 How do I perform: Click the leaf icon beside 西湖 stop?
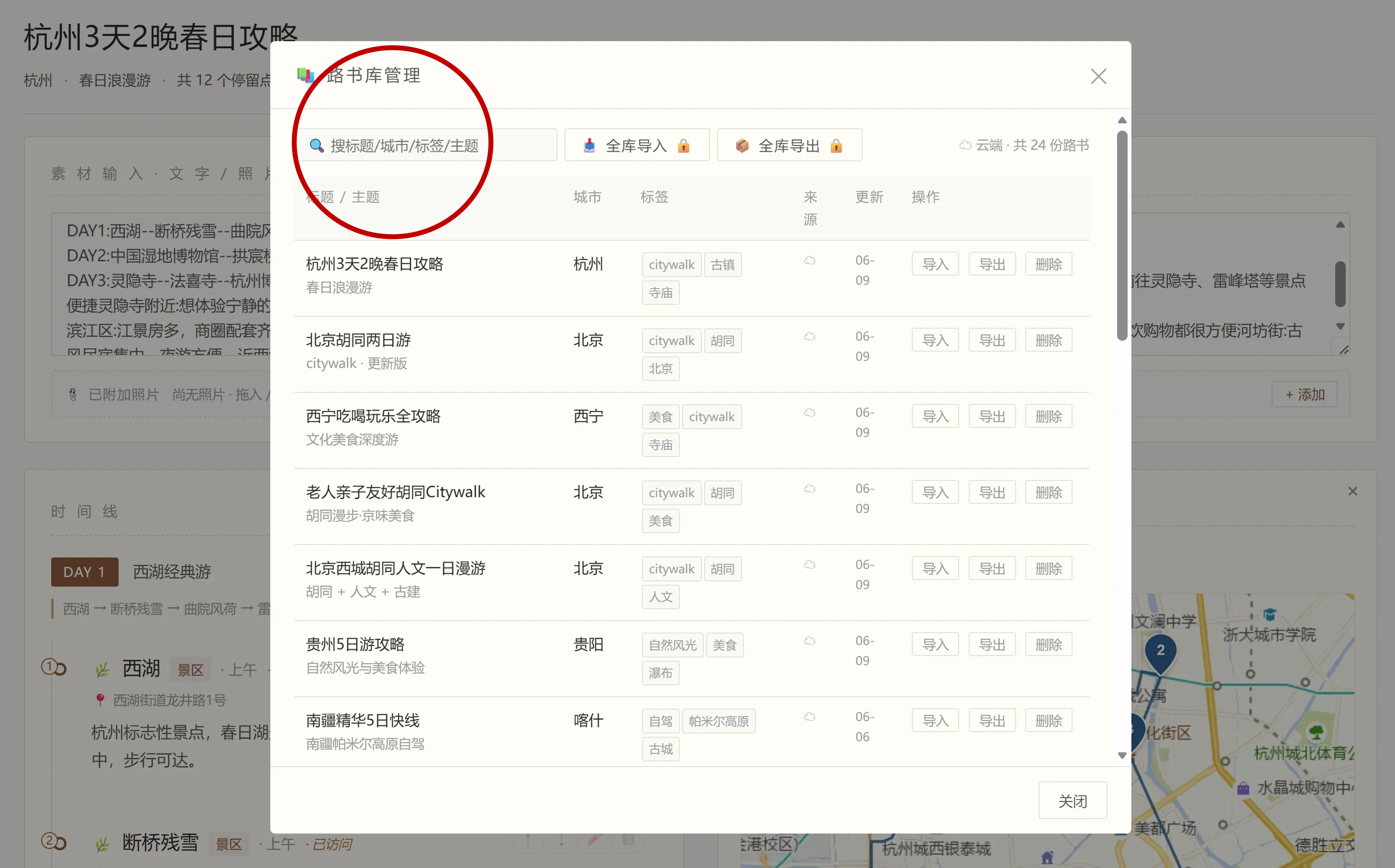click(x=102, y=669)
